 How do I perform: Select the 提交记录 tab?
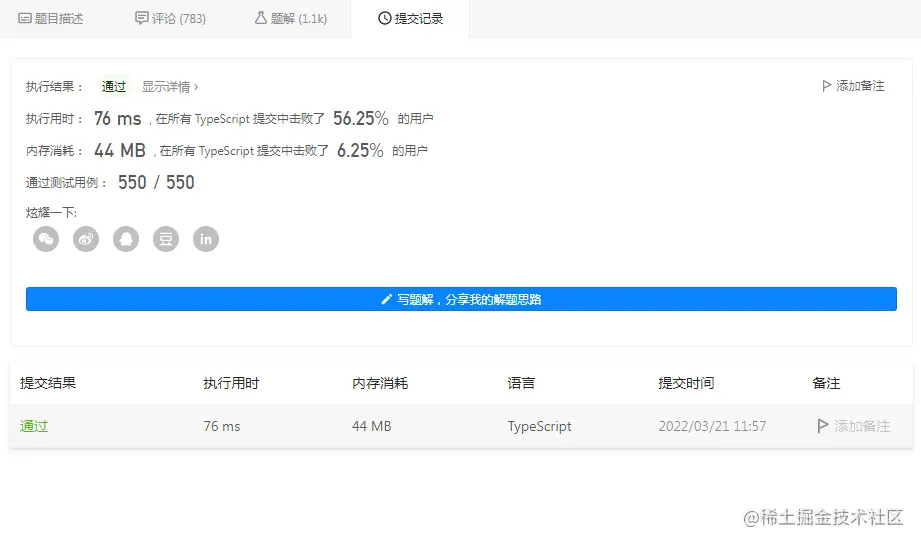coord(410,19)
